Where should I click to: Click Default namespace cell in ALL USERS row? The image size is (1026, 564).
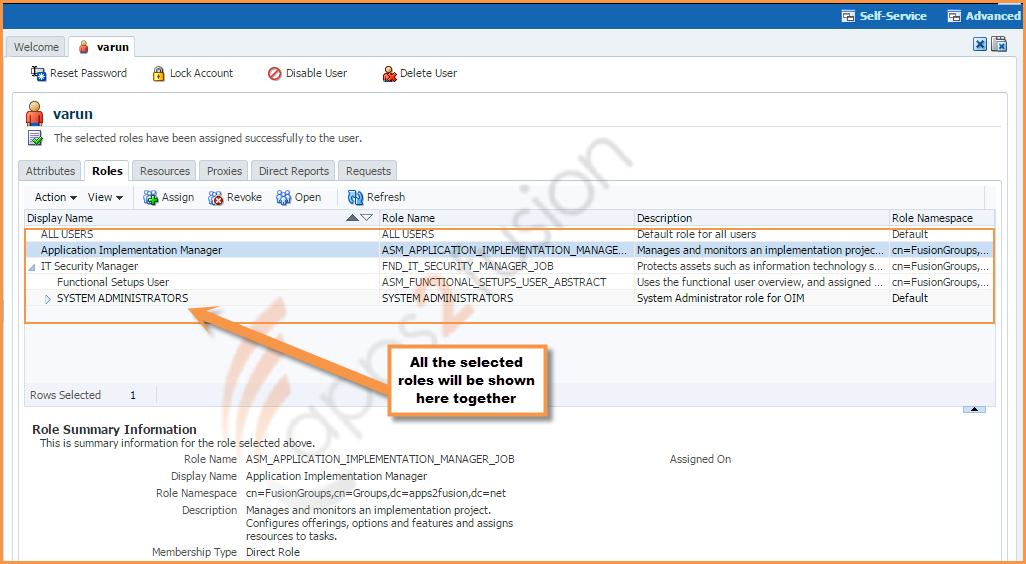tap(910, 234)
